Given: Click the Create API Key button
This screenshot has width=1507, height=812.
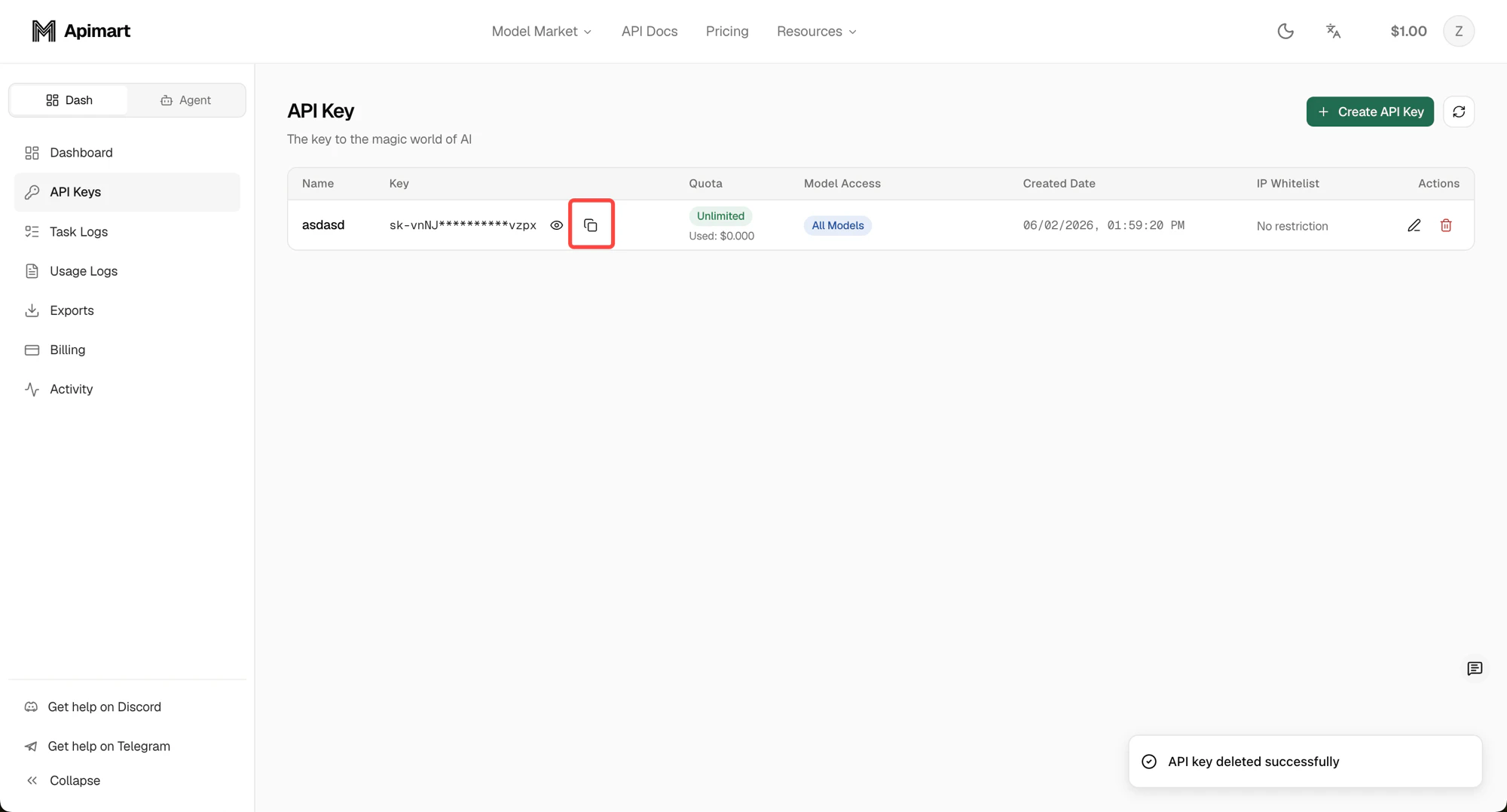Looking at the screenshot, I should (1370, 111).
